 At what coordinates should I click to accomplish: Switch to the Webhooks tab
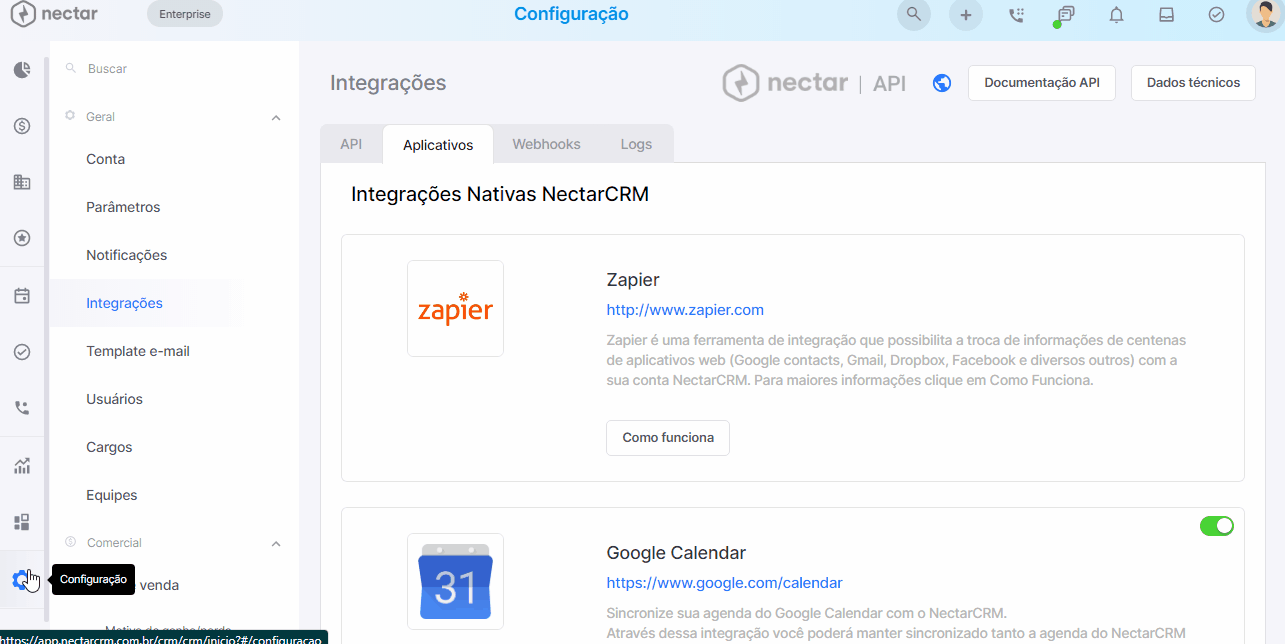pyautogui.click(x=547, y=144)
